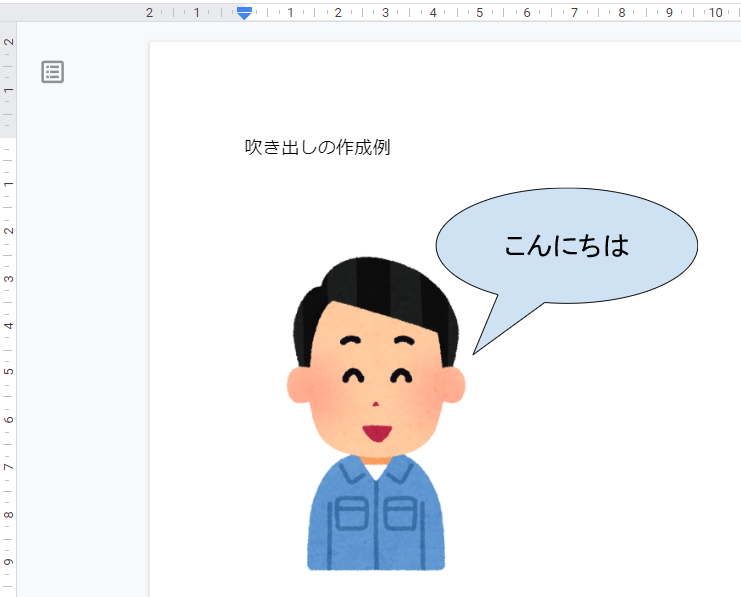Click the heading text 吹き出しの作成例
This screenshot has height=597, width=741.
click(x=317, y=147)
